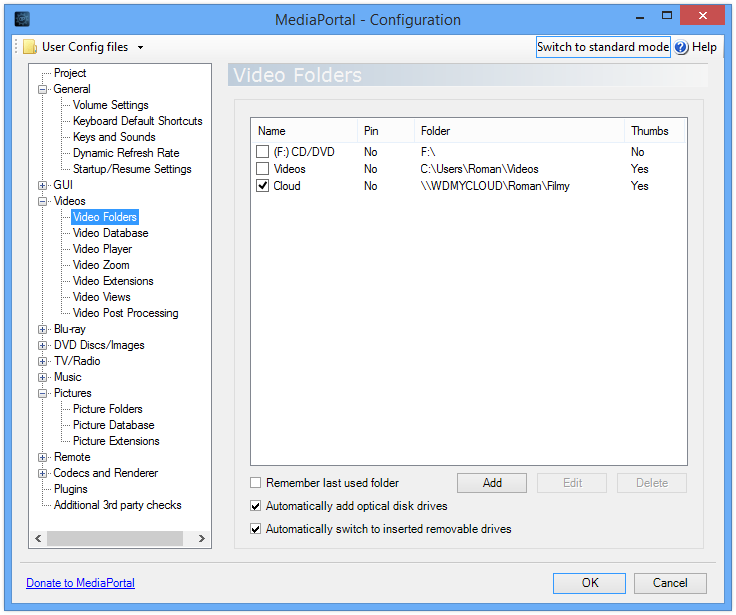This screenshot has height=615, width=736.
Task: Expand the Remote tree node
Action: coord(42,457)
